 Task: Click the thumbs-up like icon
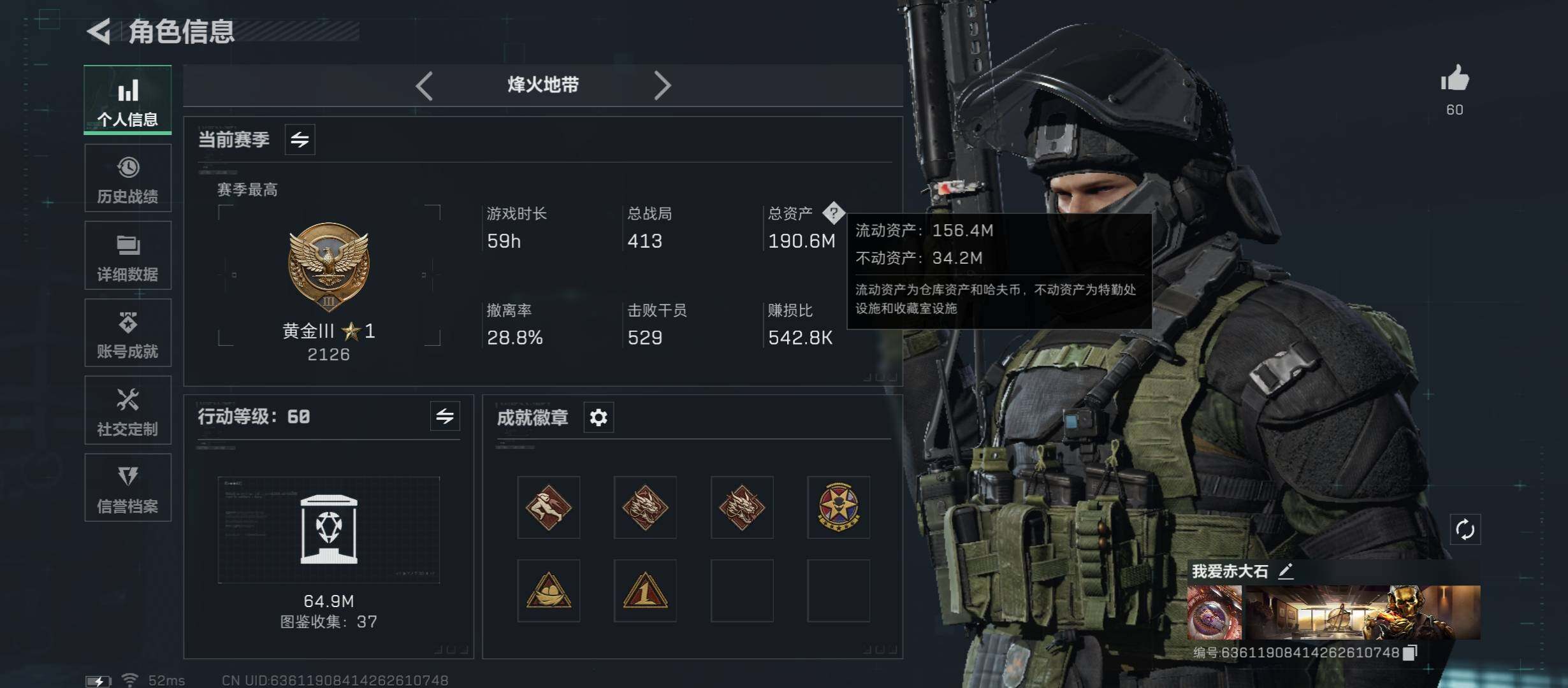coord(1455,79)
